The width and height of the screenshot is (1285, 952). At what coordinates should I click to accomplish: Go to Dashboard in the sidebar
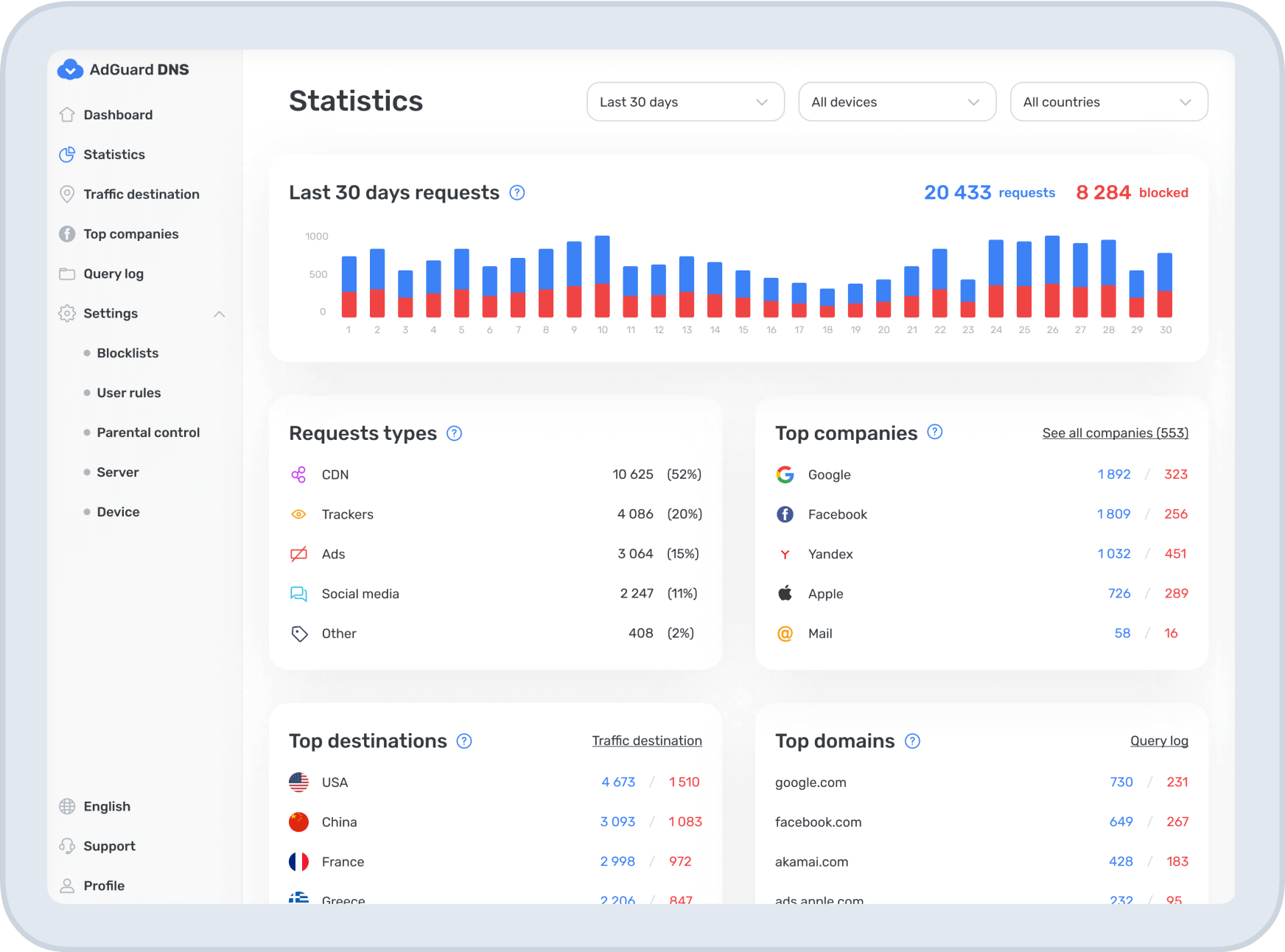[118, 115]
